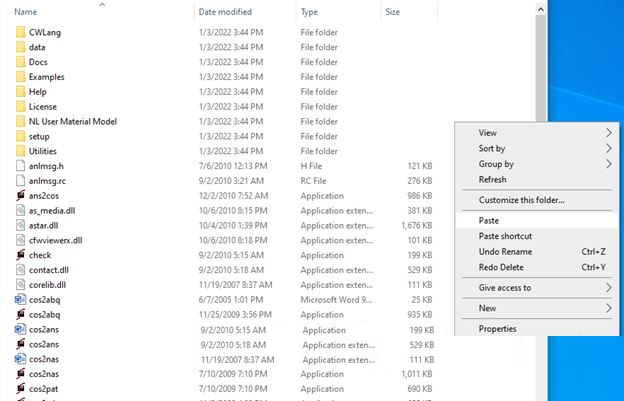
Task: Click the cfwviewerx.dll file icon
Action: coord(20,240)
